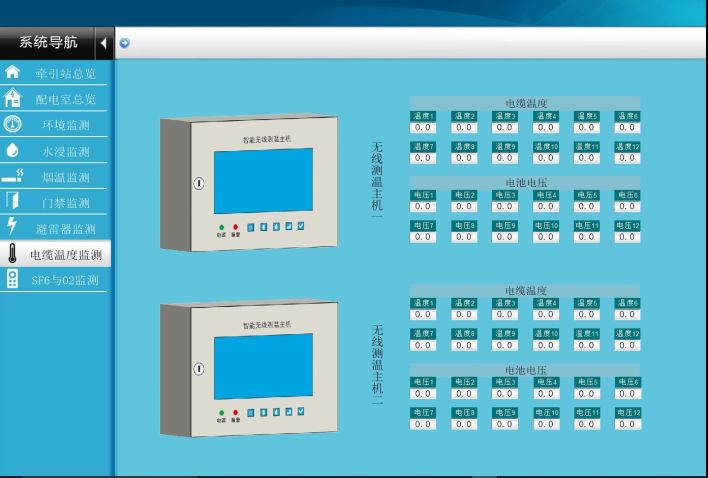Select the 电压7 value field of 主机二
The height and width of the screenshot is (478, 708).
pyautogui.click(x=423, y=424)
